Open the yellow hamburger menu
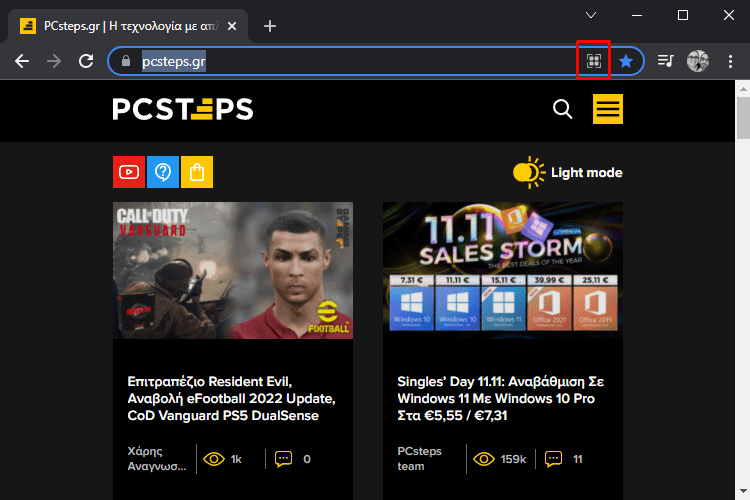Screen dimensions: 750x500 pyautogui.click(x=608, y=109)
